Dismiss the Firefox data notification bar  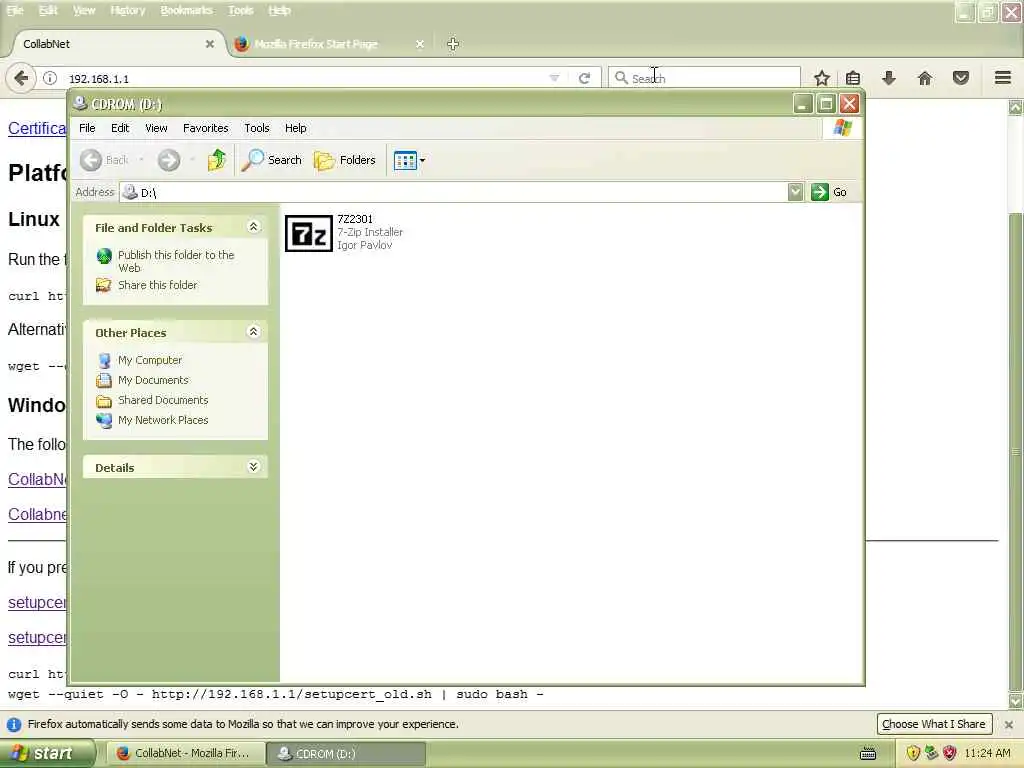1009,724
